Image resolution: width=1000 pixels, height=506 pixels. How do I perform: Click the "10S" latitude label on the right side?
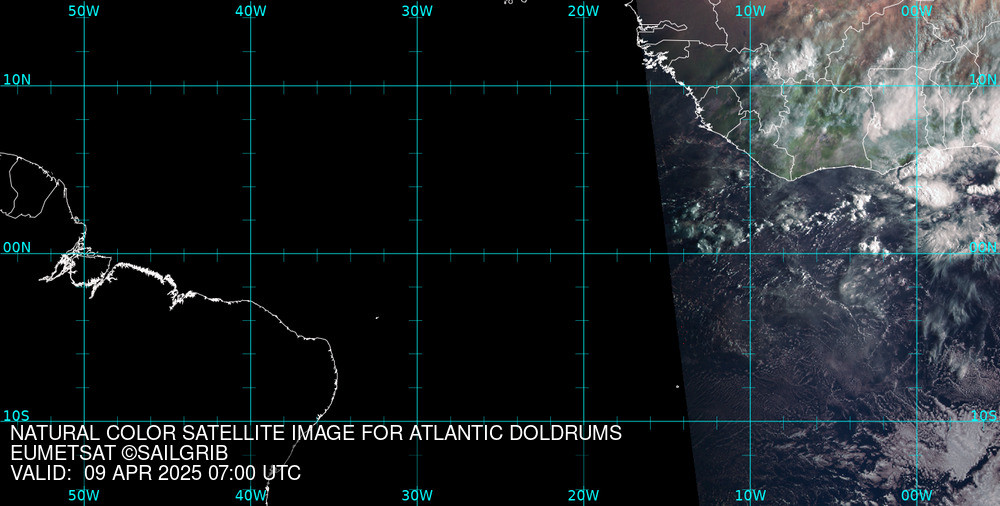[x=983, y=416]
